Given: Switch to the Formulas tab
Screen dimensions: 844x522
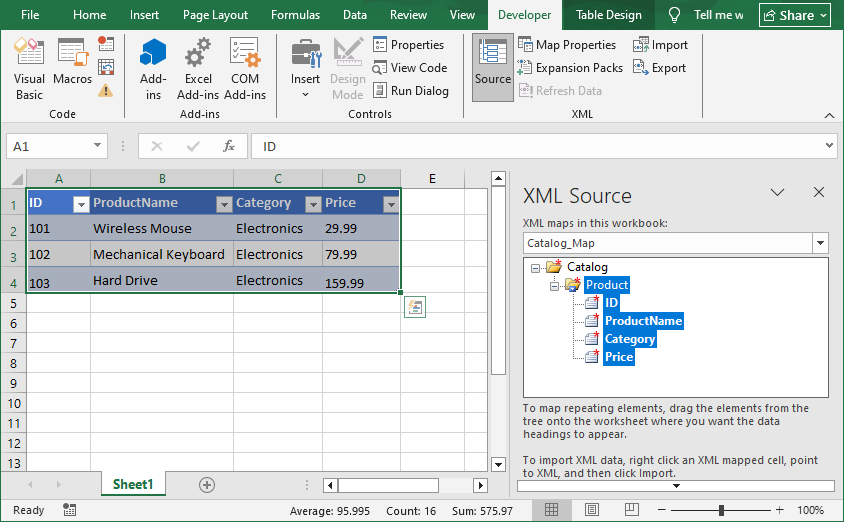Looking at the screenshot, I should [x=296, y=15].
